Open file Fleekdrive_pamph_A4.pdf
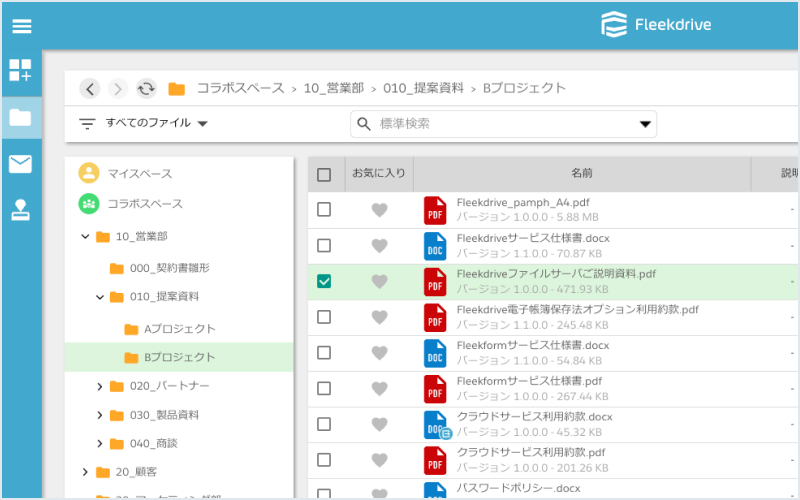Viewport: 800px width, 500px height. [523, 203]
